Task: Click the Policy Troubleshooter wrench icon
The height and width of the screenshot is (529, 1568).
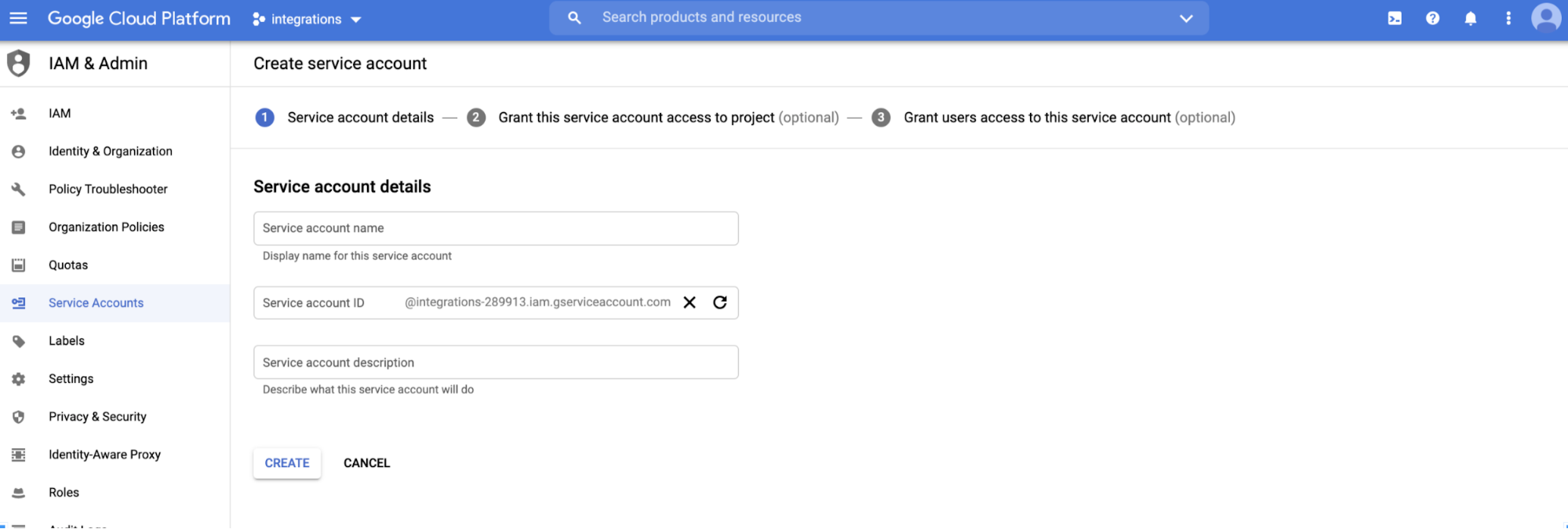Action: click(x=19, y=189)
